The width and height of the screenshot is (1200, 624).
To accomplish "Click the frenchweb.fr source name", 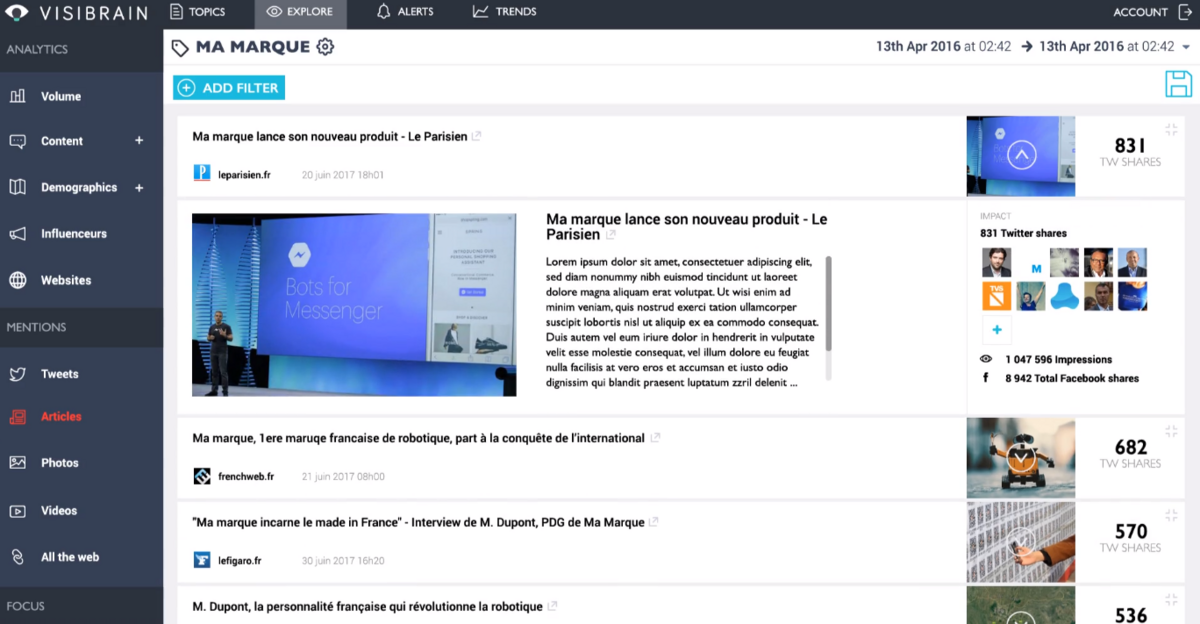I will [246, 477].
